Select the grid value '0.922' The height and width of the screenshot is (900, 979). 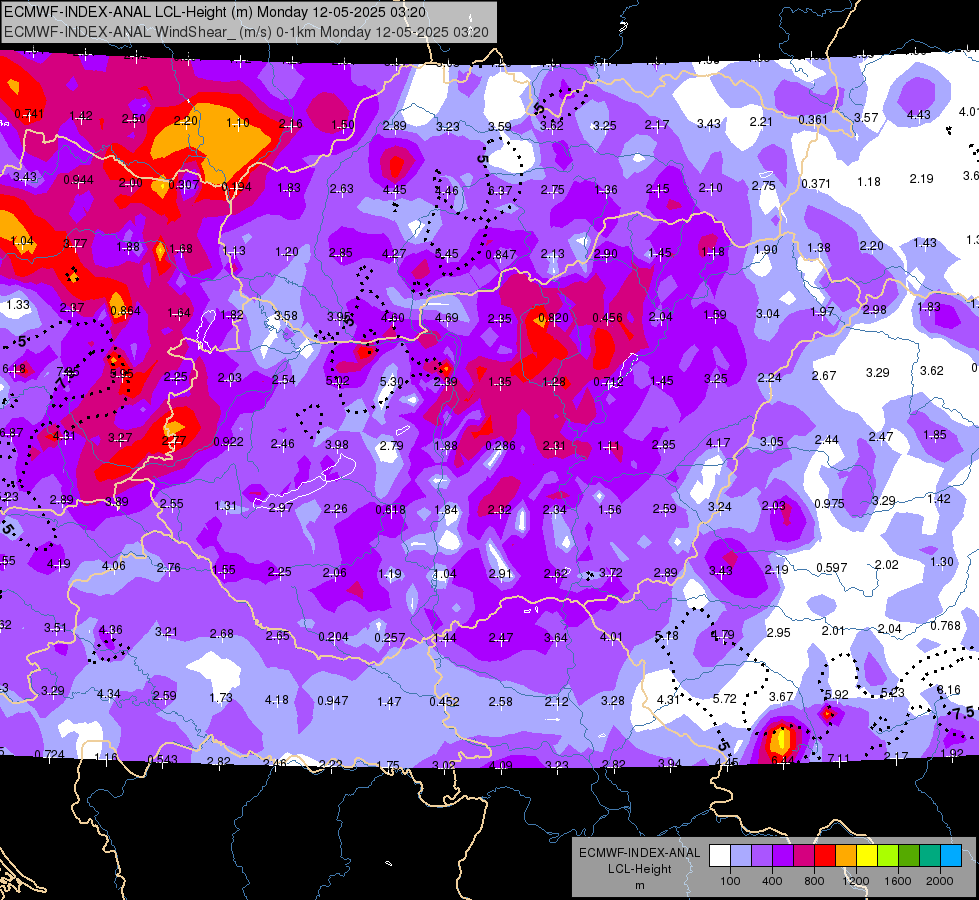229,442
